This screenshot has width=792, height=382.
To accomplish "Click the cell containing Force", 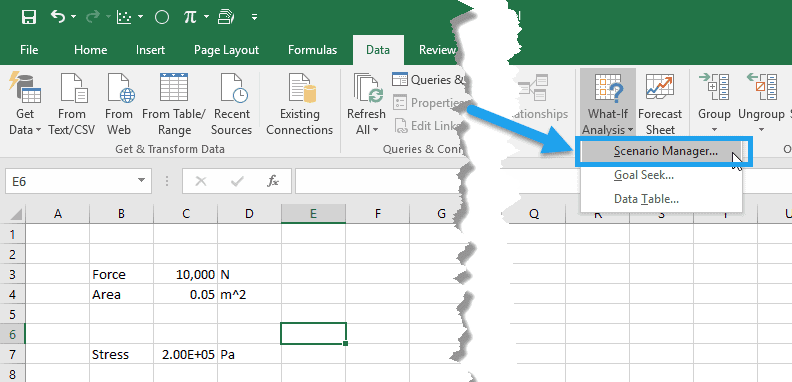I will pos(121,274).
